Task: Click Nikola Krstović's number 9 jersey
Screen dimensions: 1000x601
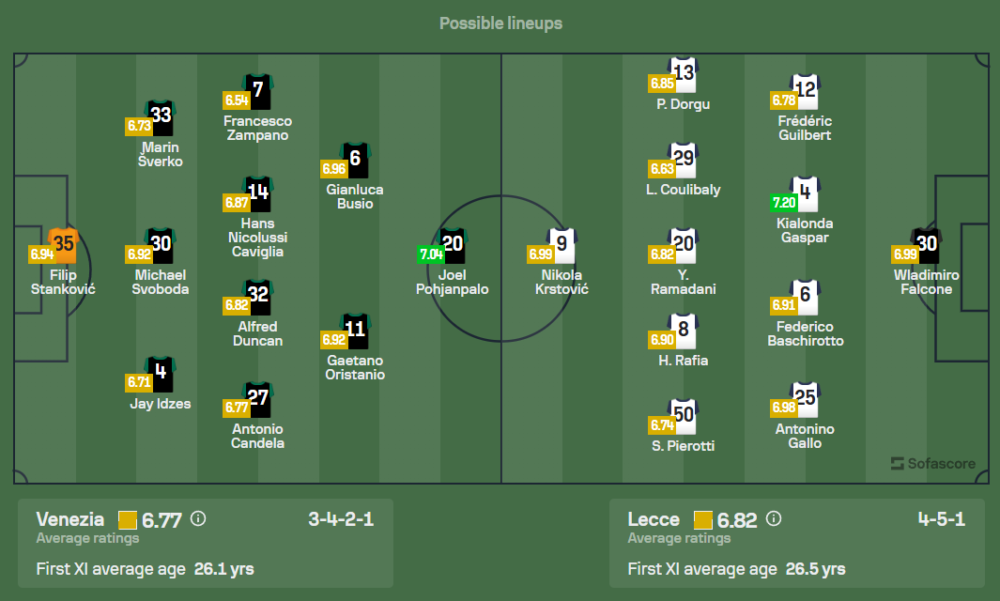Action: point(564,245)
